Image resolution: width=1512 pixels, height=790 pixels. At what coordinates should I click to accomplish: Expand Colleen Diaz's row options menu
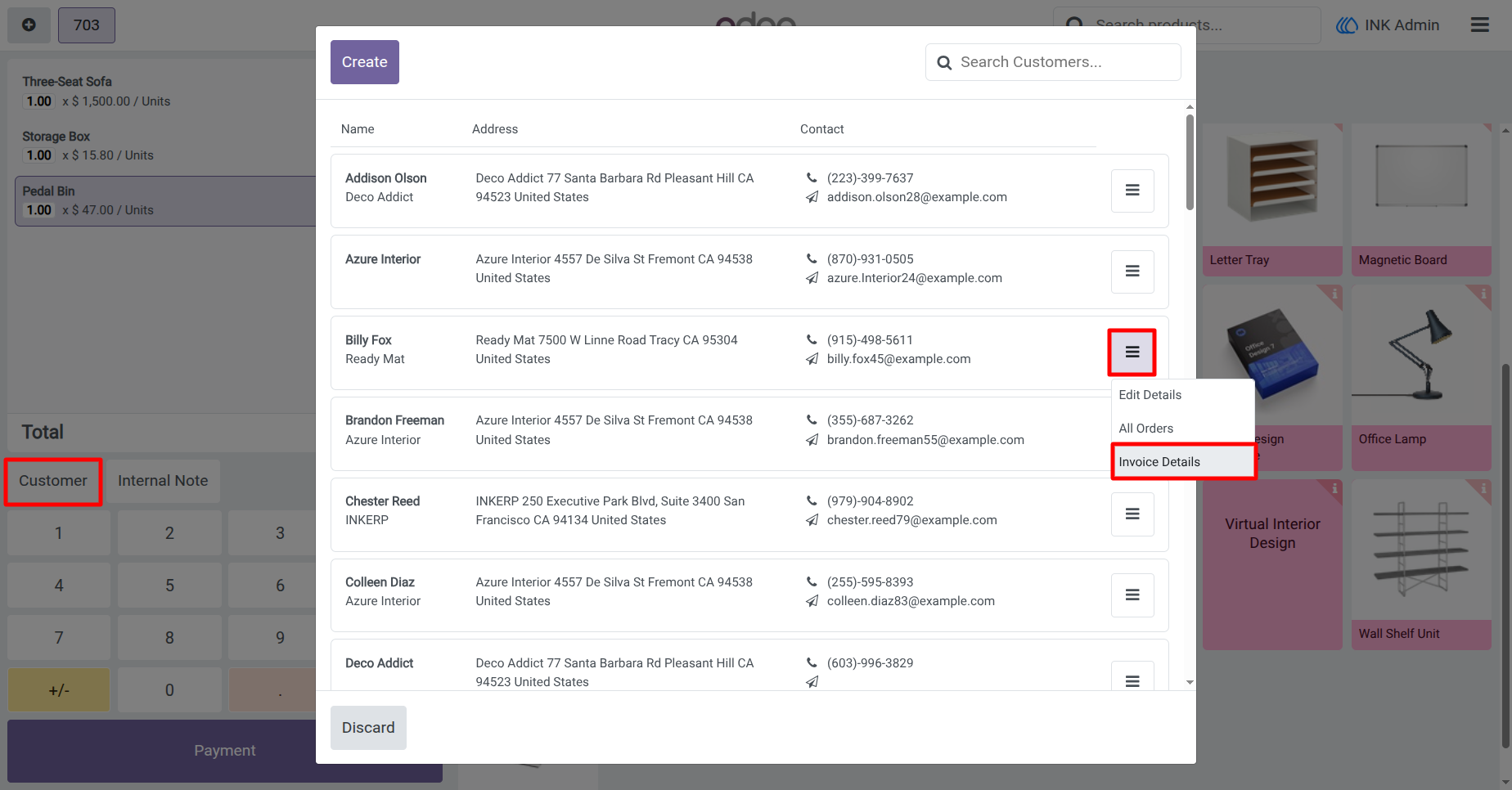click(1132, 595)
